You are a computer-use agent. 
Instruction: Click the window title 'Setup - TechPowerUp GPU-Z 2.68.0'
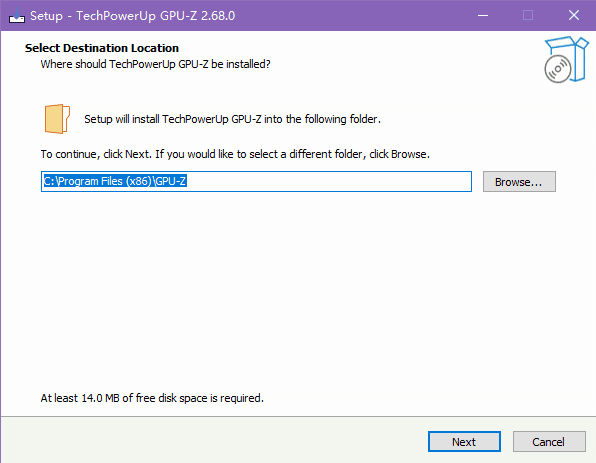tap(133, 16)
